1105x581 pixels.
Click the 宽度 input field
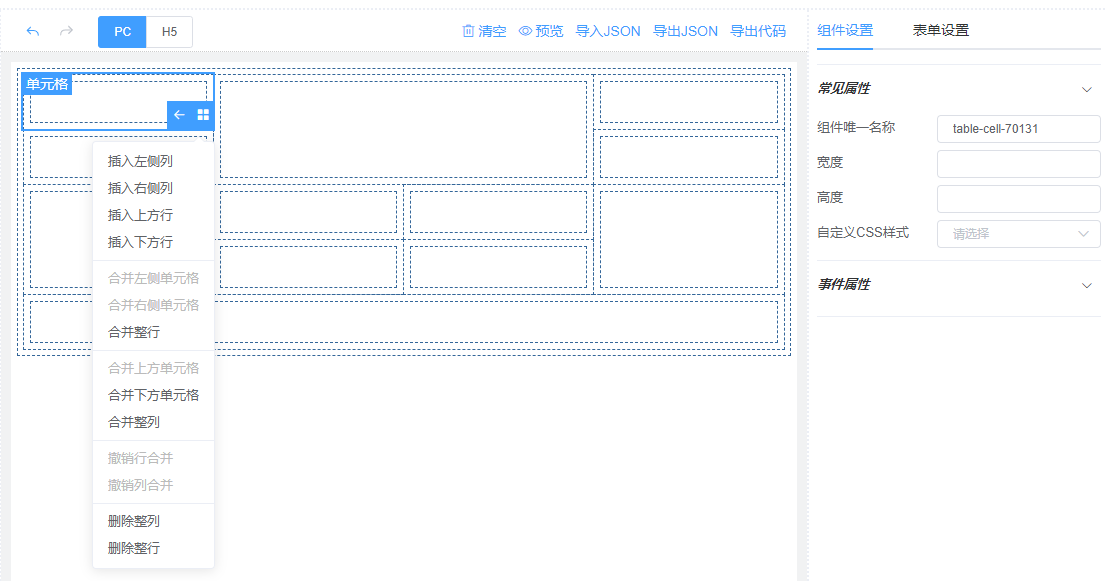(x=1018, y=164)
